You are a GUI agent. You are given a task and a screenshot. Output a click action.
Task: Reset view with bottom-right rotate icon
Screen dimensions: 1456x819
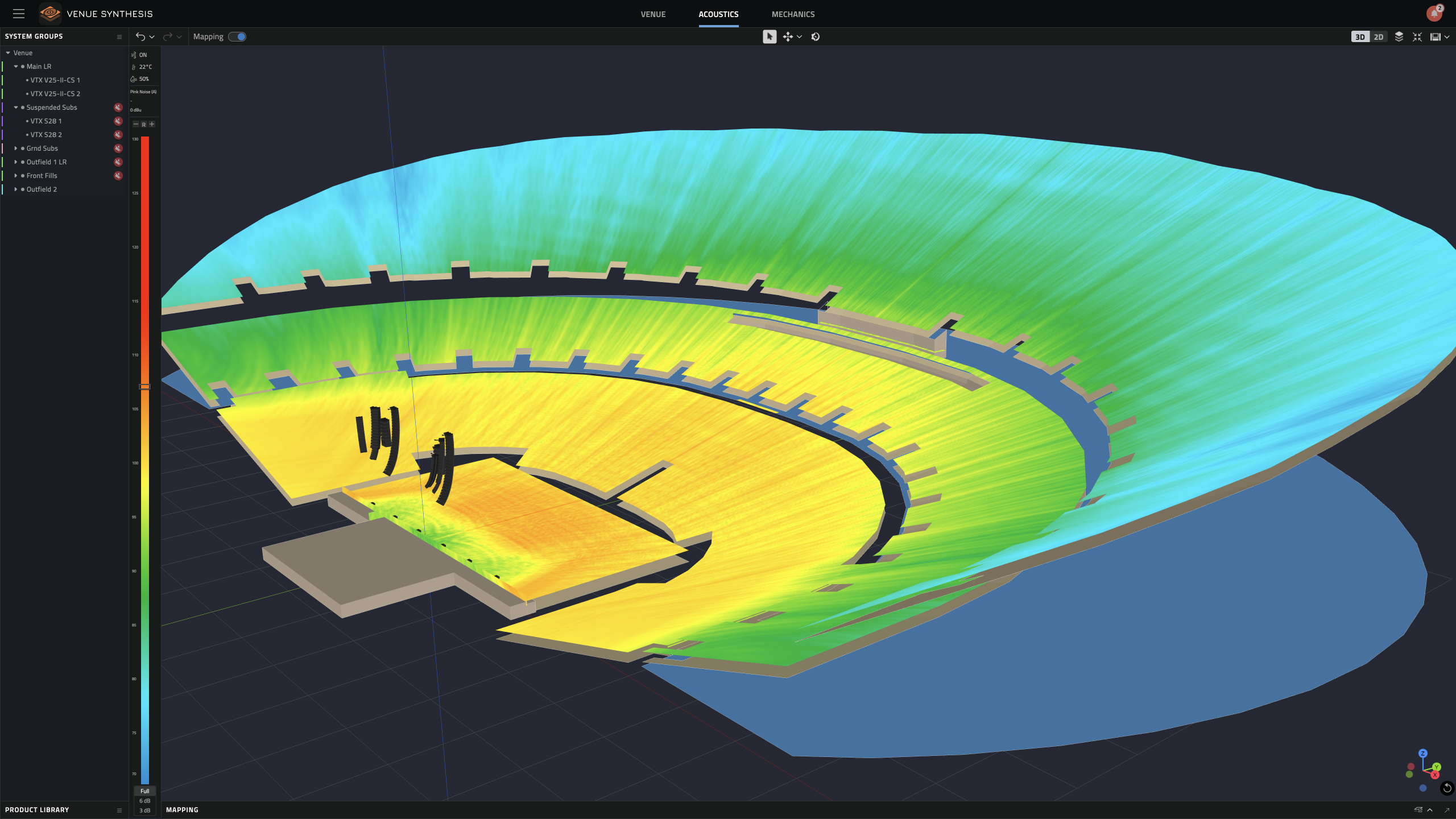pos(1447,788)
